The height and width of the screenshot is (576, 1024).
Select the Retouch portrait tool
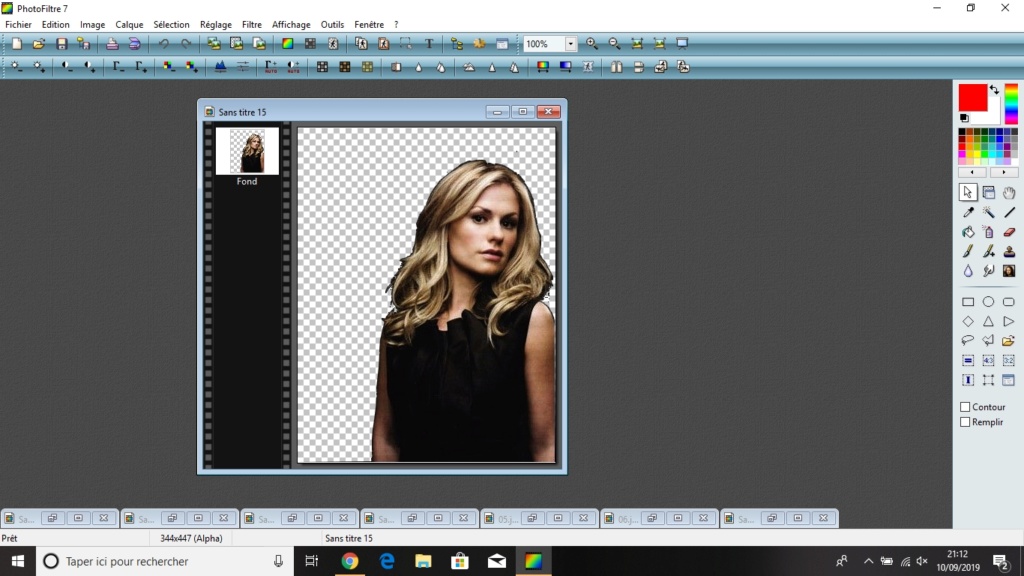pos(1009,270)
